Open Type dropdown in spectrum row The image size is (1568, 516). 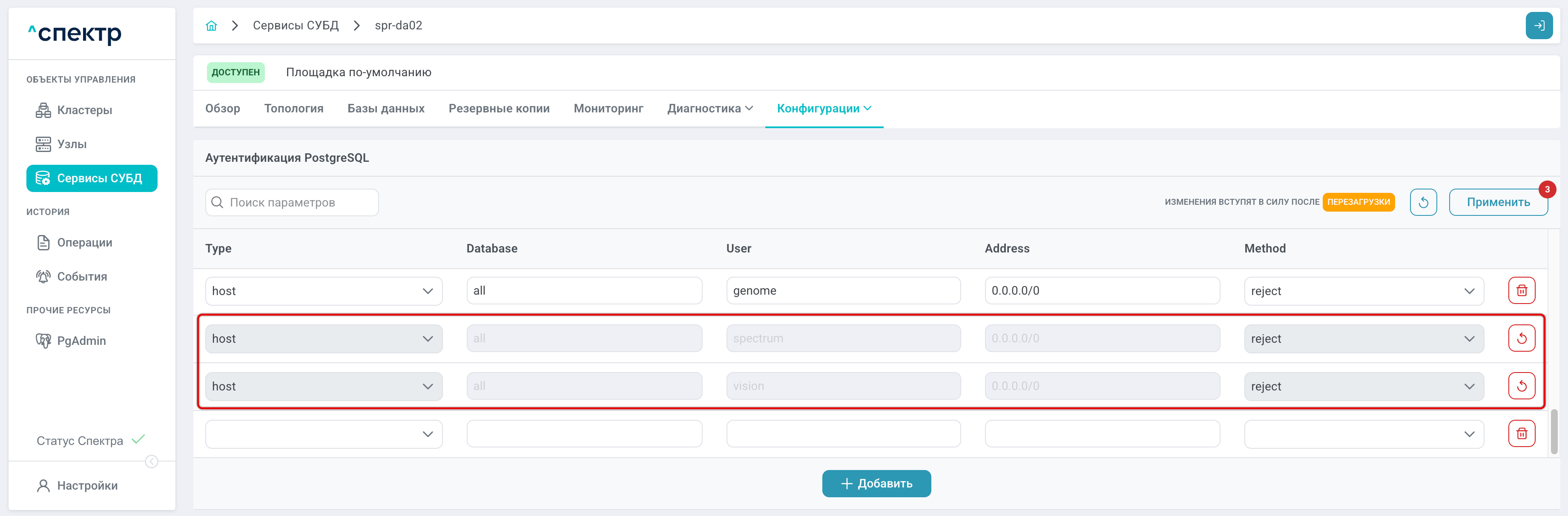(324, 338)
